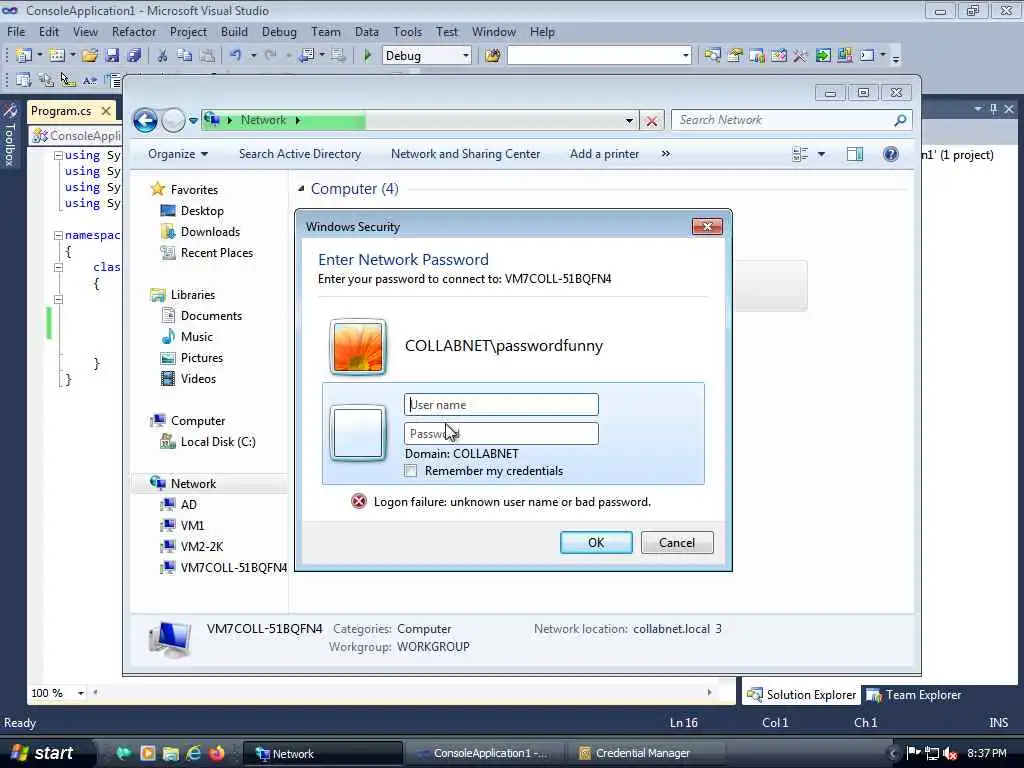Open the Refactor menu

134,31
